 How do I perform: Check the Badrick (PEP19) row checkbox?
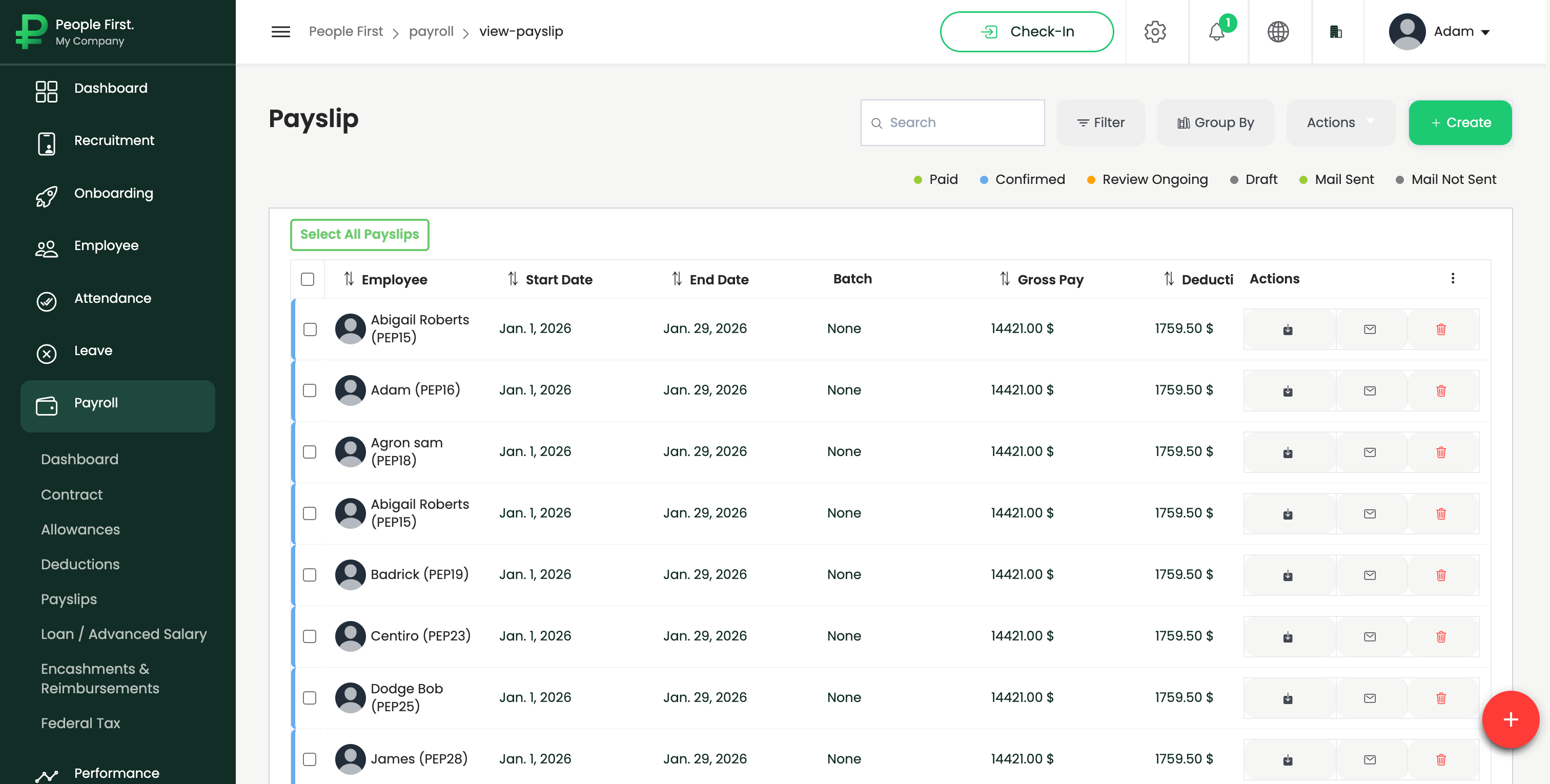click(x=310, y=574)
